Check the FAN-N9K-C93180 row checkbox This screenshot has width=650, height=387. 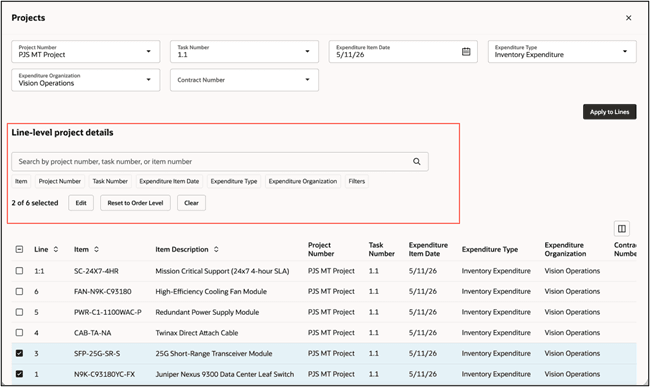point(19,291)
